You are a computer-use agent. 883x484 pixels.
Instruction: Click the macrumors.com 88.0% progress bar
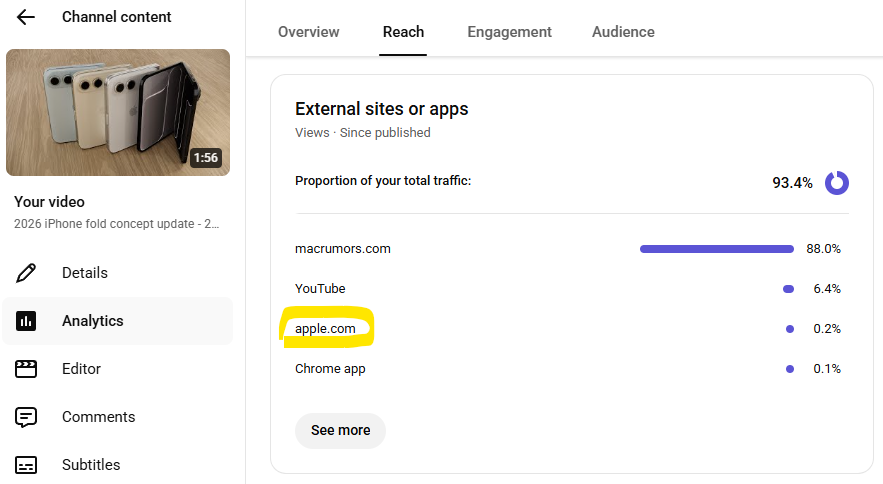(x=716, y=249)
